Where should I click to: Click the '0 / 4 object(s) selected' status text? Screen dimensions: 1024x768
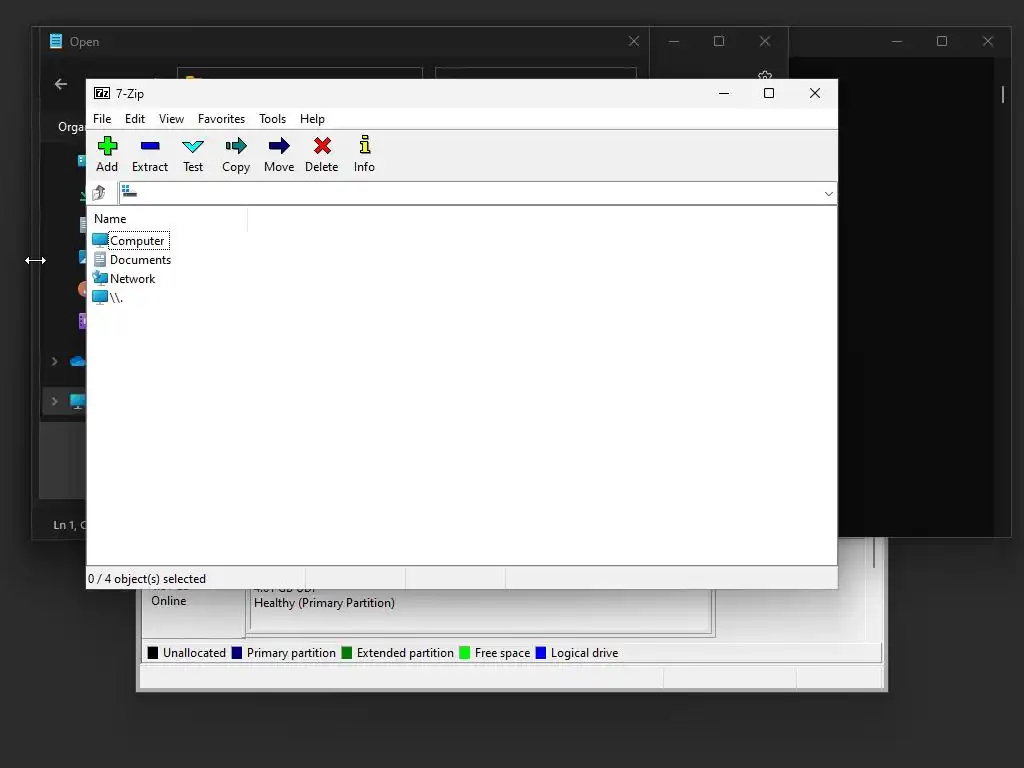coord(147,579)
